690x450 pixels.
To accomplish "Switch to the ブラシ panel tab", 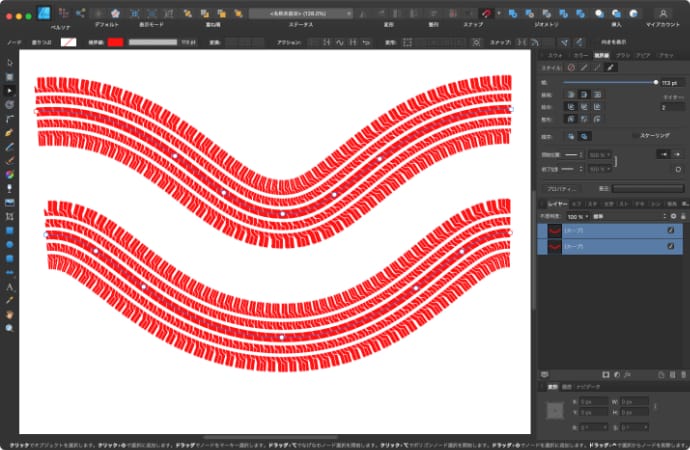I will [621, 56].
